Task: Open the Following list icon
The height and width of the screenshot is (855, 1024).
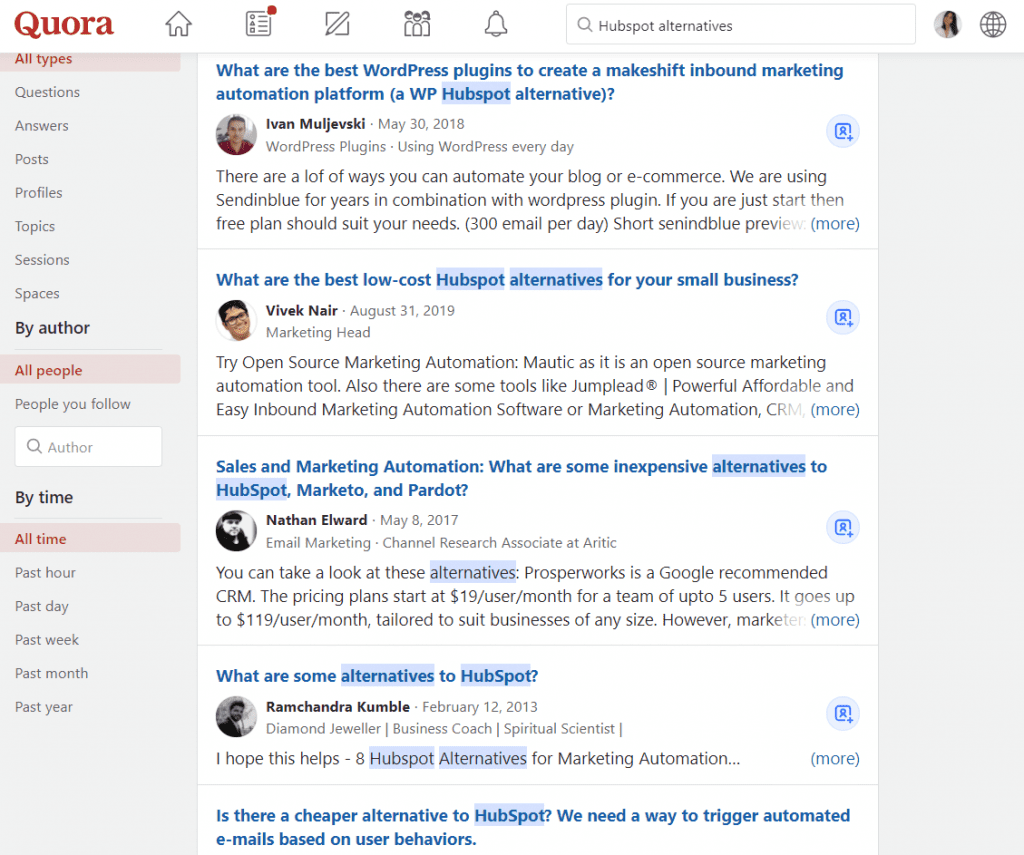Action: (260, 24)
